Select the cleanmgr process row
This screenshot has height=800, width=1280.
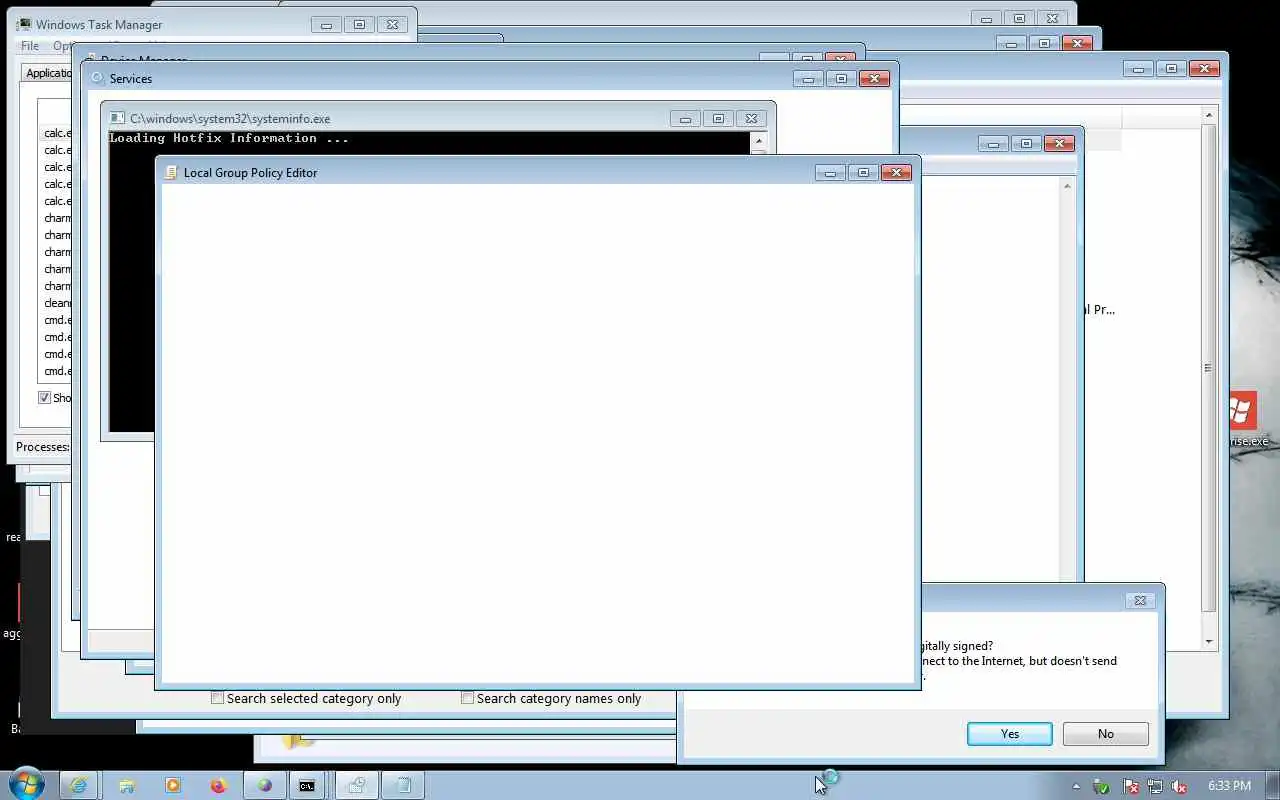click(57, 303)
